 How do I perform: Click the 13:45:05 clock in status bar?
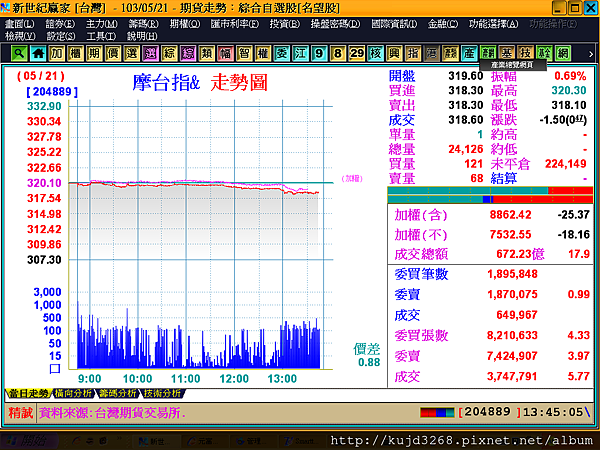tap(553, 412)
